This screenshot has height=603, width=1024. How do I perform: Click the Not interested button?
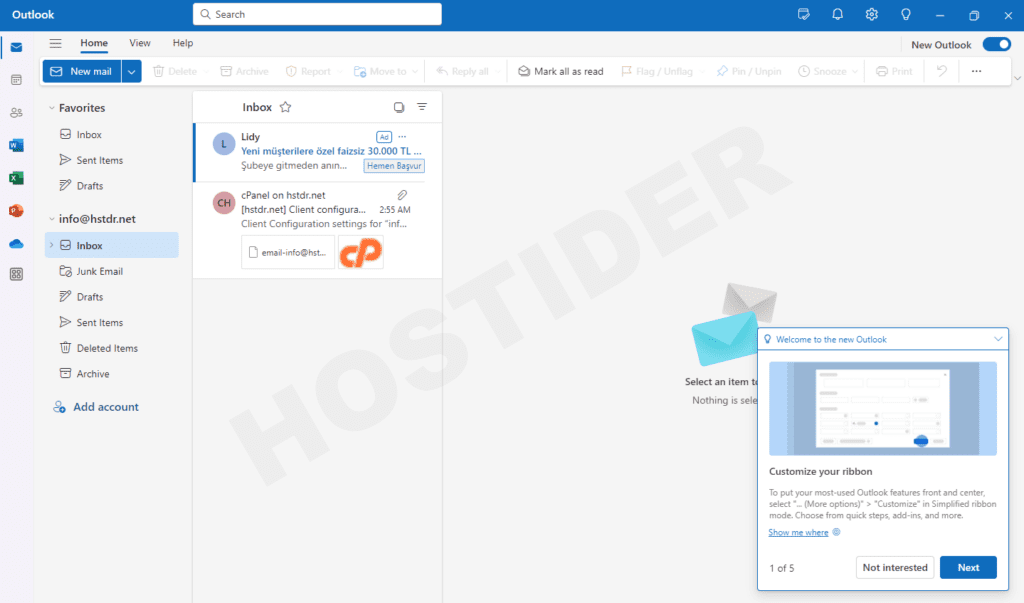[894, 567]
